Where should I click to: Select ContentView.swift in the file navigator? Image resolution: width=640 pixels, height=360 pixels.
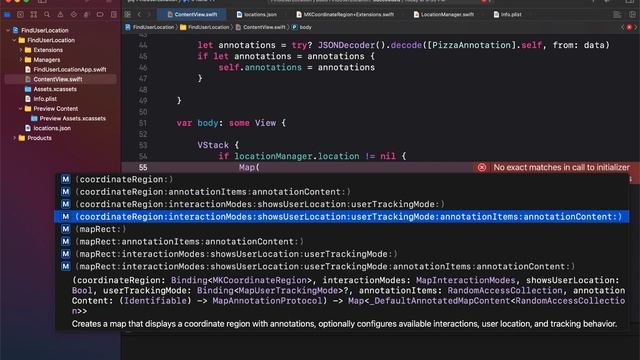(60, 79)
